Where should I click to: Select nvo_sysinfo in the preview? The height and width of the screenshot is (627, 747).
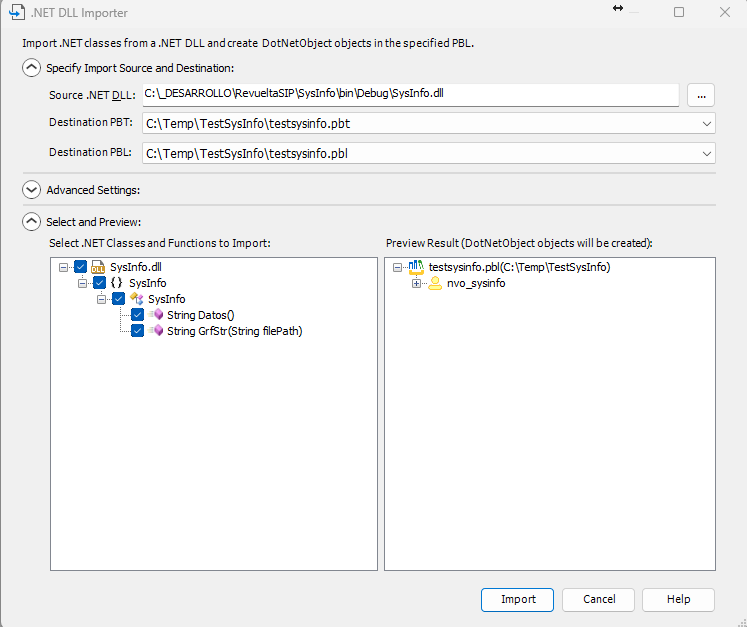point(476,283)
